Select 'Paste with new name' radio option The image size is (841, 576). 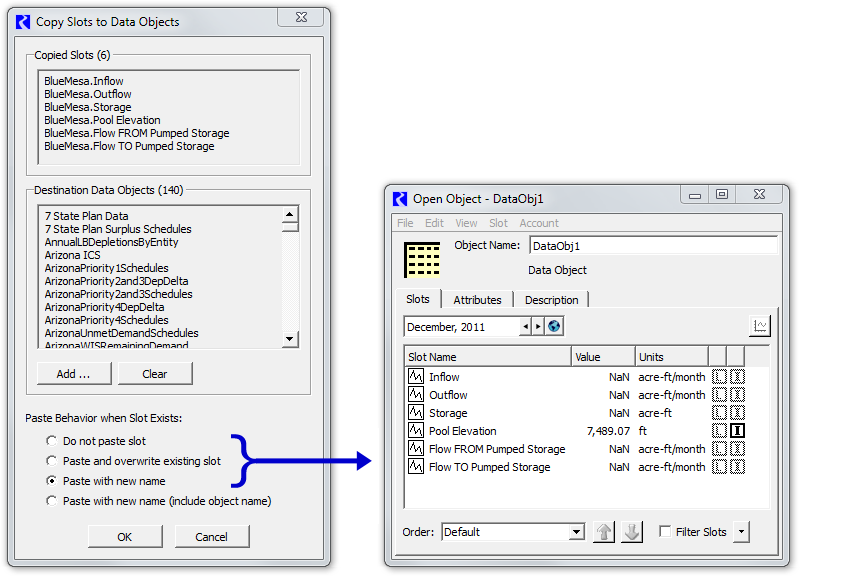51,481
